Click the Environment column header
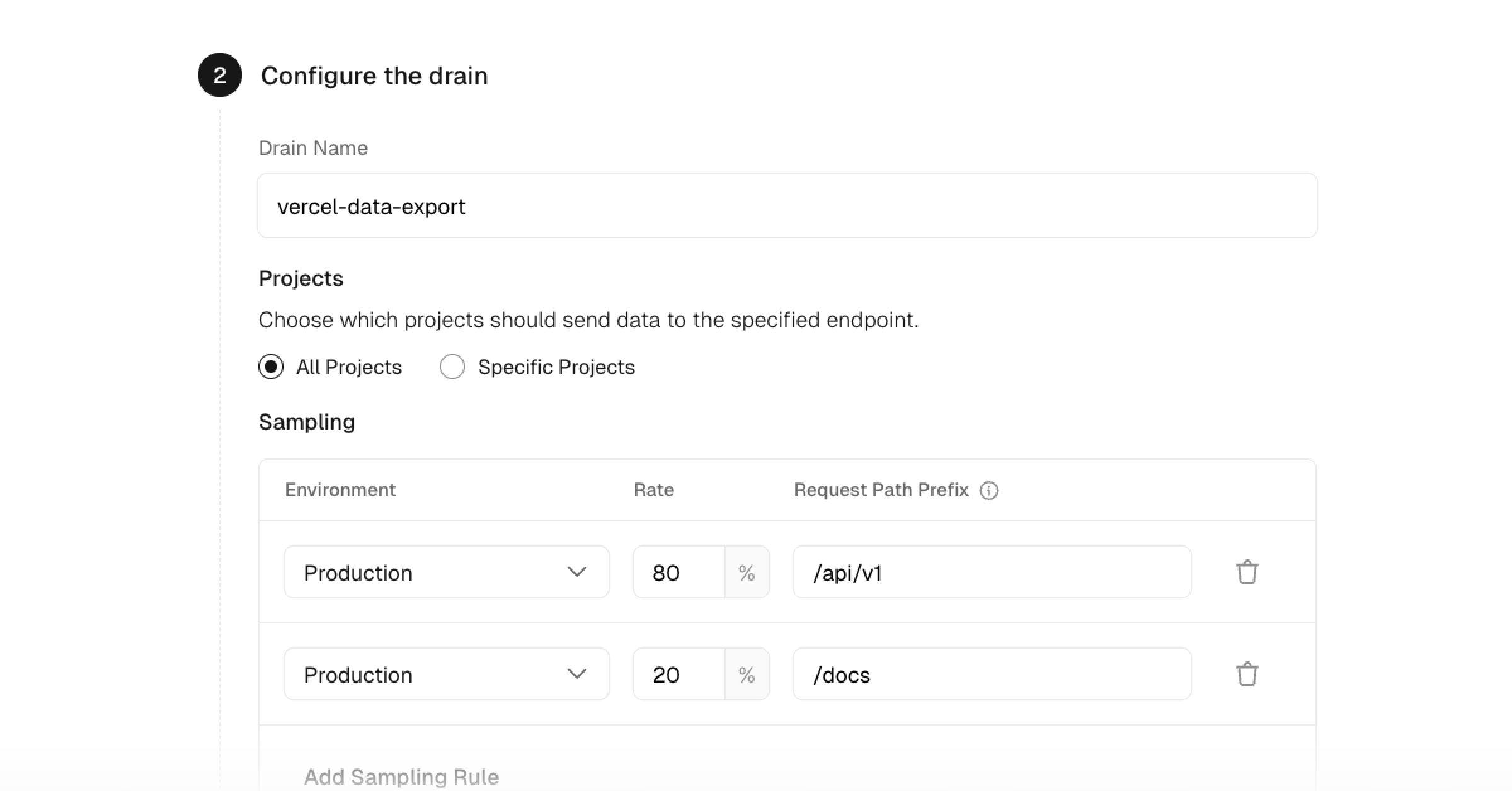1512x791 pixels. click(x=340, y=490)
